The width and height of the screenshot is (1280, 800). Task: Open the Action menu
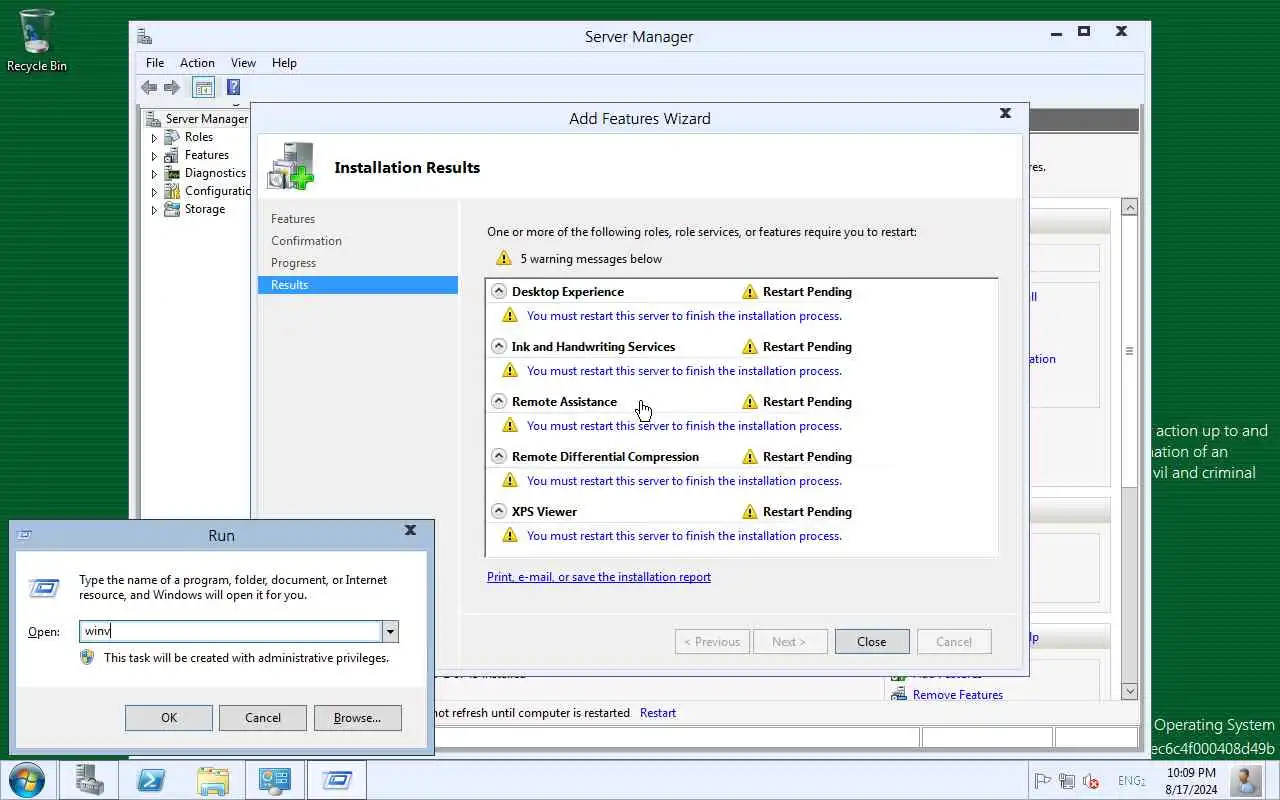[x=197, y=62]
